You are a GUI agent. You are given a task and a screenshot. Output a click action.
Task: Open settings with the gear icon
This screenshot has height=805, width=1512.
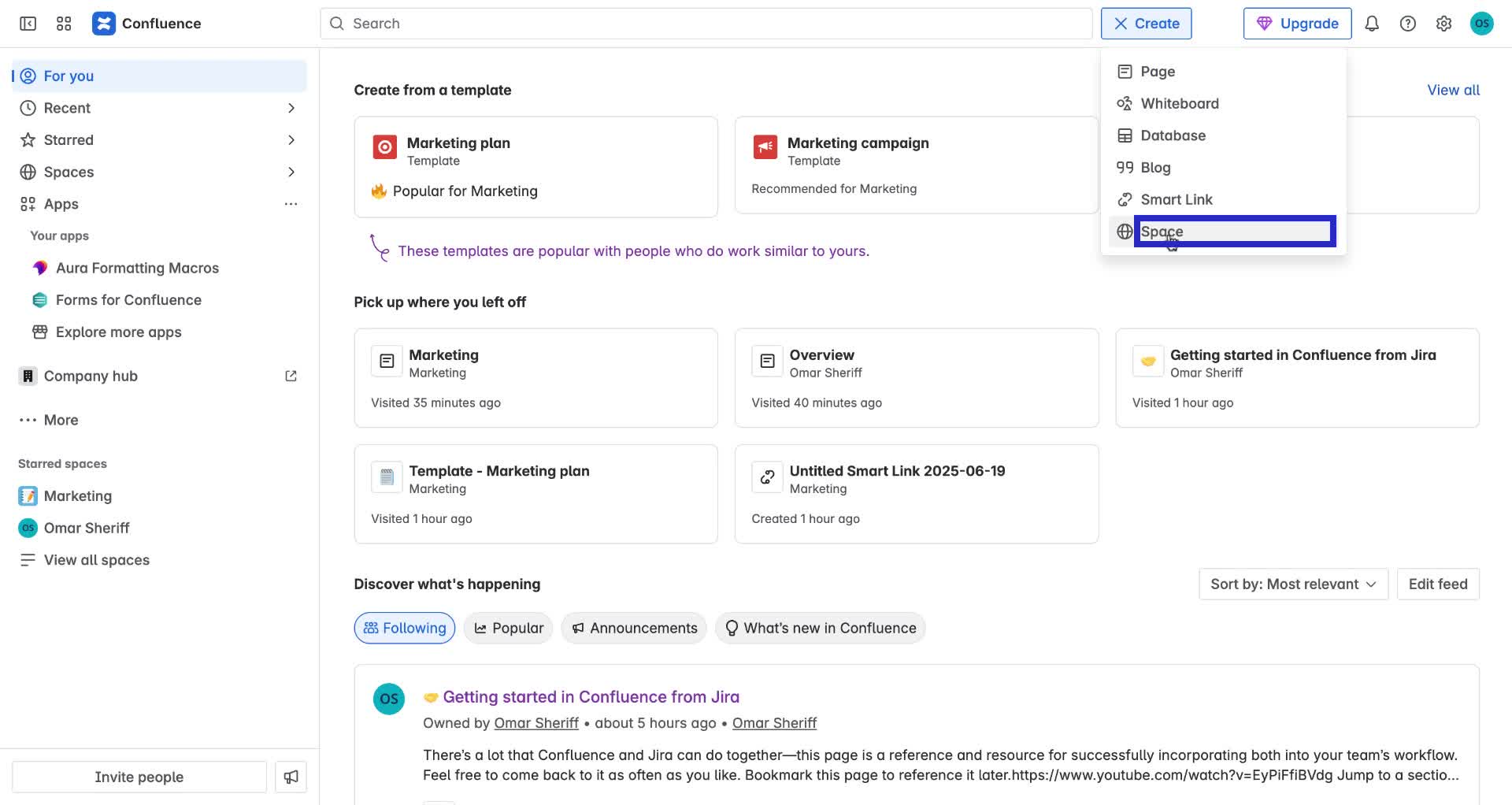click(x=1443, y=24)
